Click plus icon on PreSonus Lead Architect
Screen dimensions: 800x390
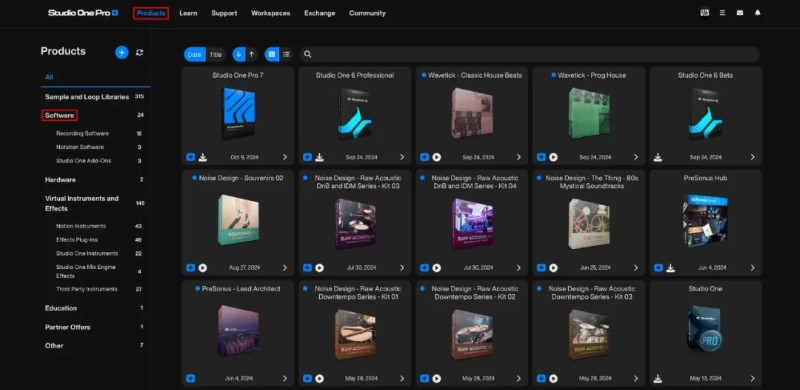[x=190, y=378]
